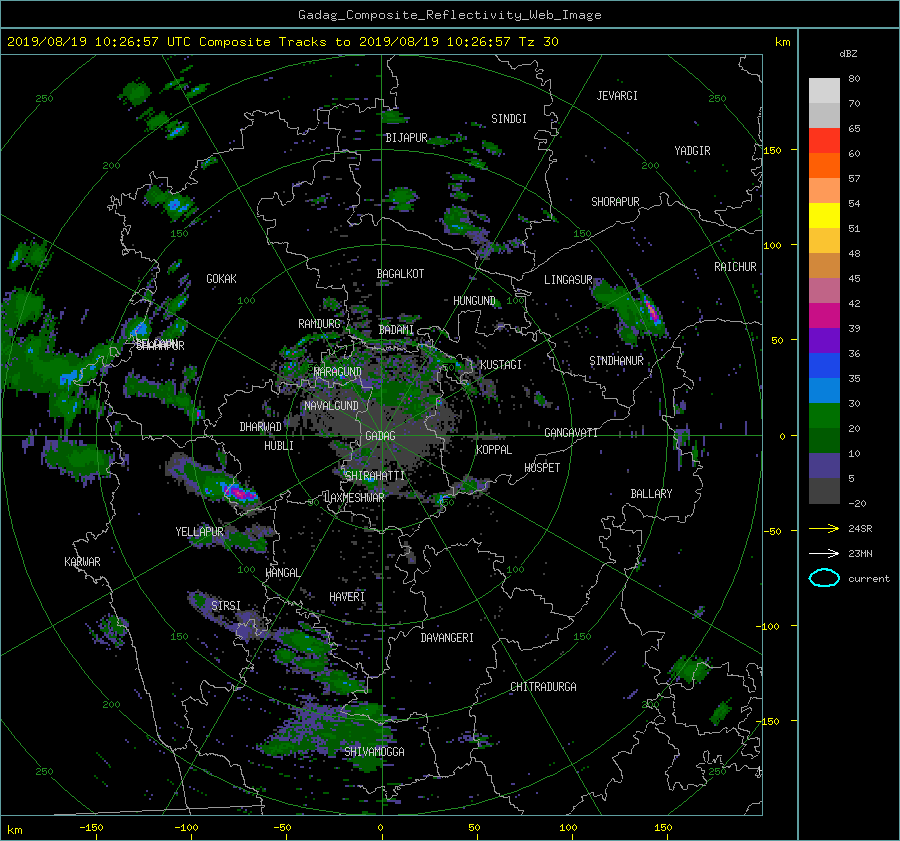This screenshot has height=841, width=900.
Task: Click the BADAMI city label
Action: click(x=396, y=330)
